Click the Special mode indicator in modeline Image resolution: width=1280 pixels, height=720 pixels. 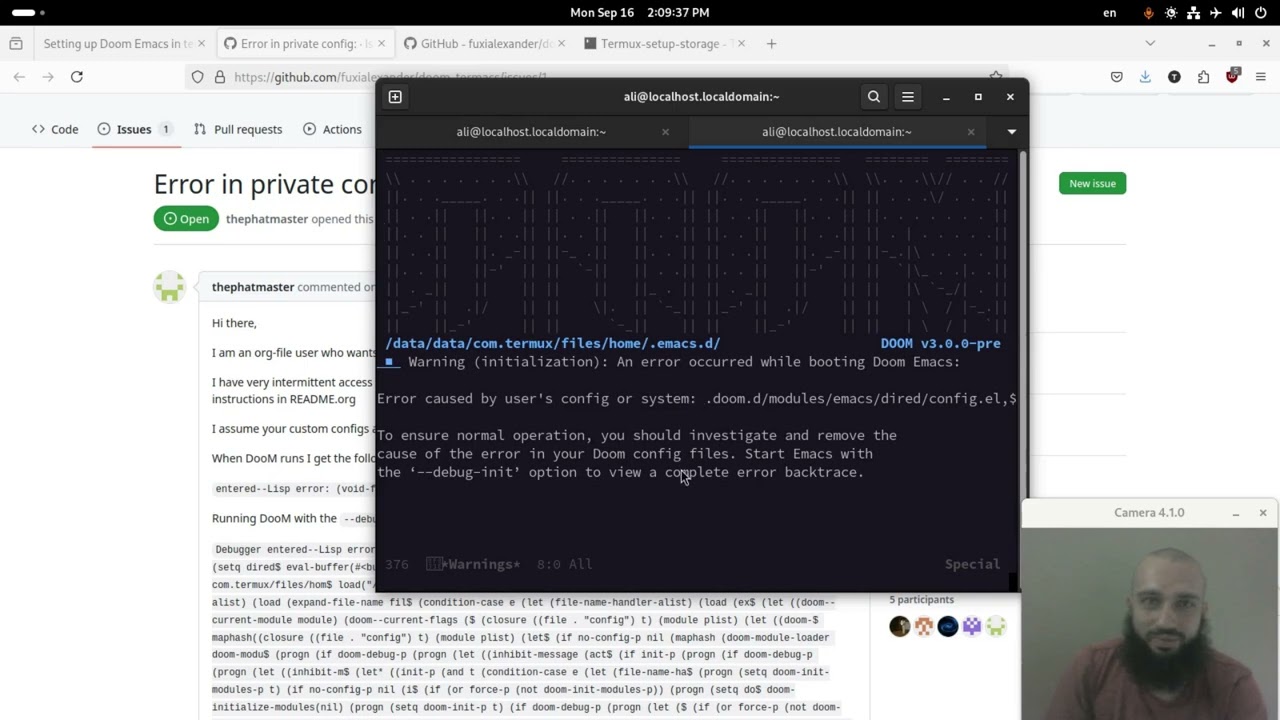[972, 564]
